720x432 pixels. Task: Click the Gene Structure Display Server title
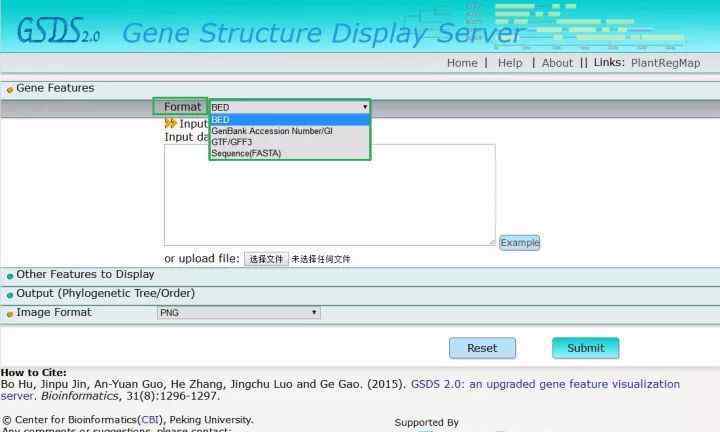tap(322, 33)
